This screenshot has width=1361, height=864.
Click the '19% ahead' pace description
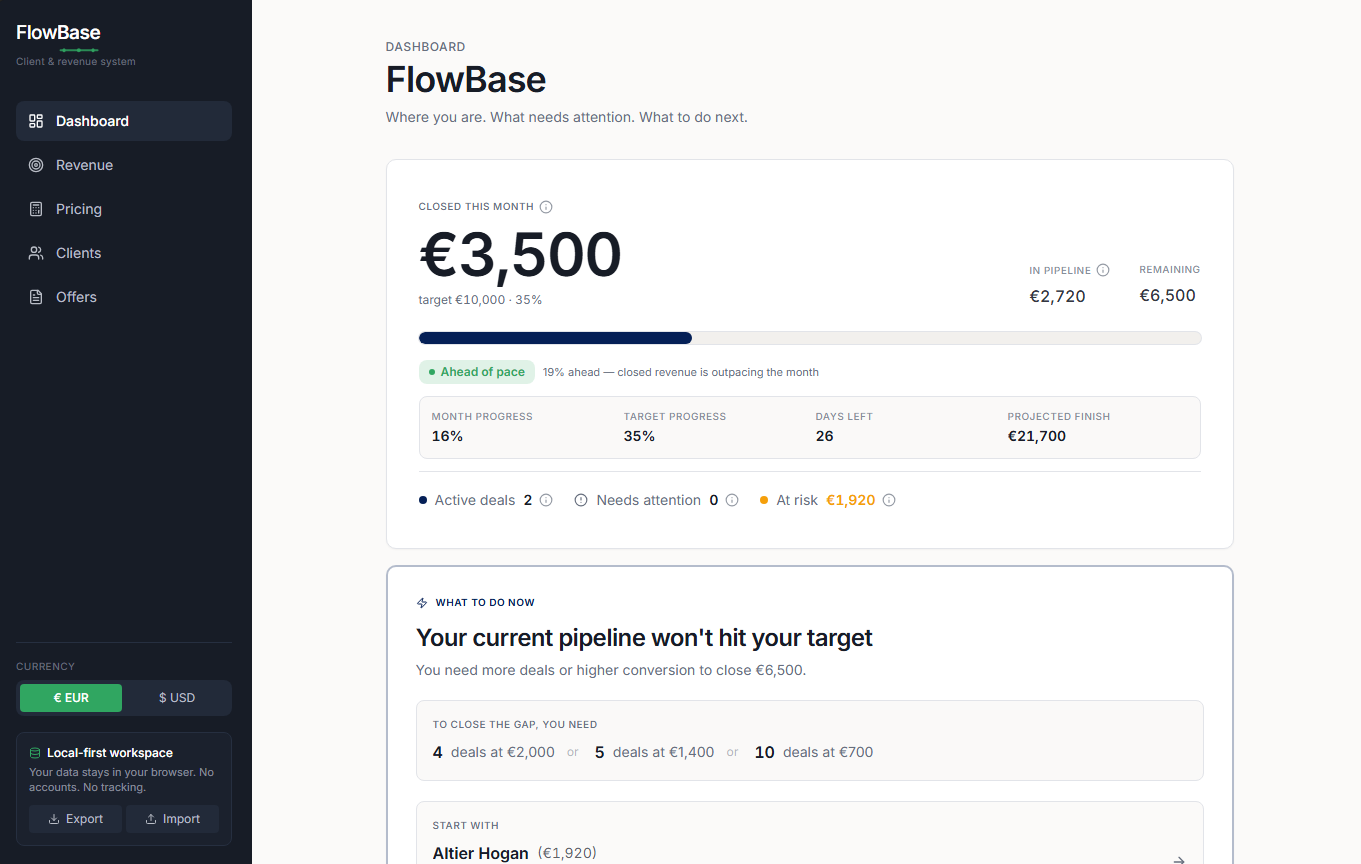tap(681, 372)
